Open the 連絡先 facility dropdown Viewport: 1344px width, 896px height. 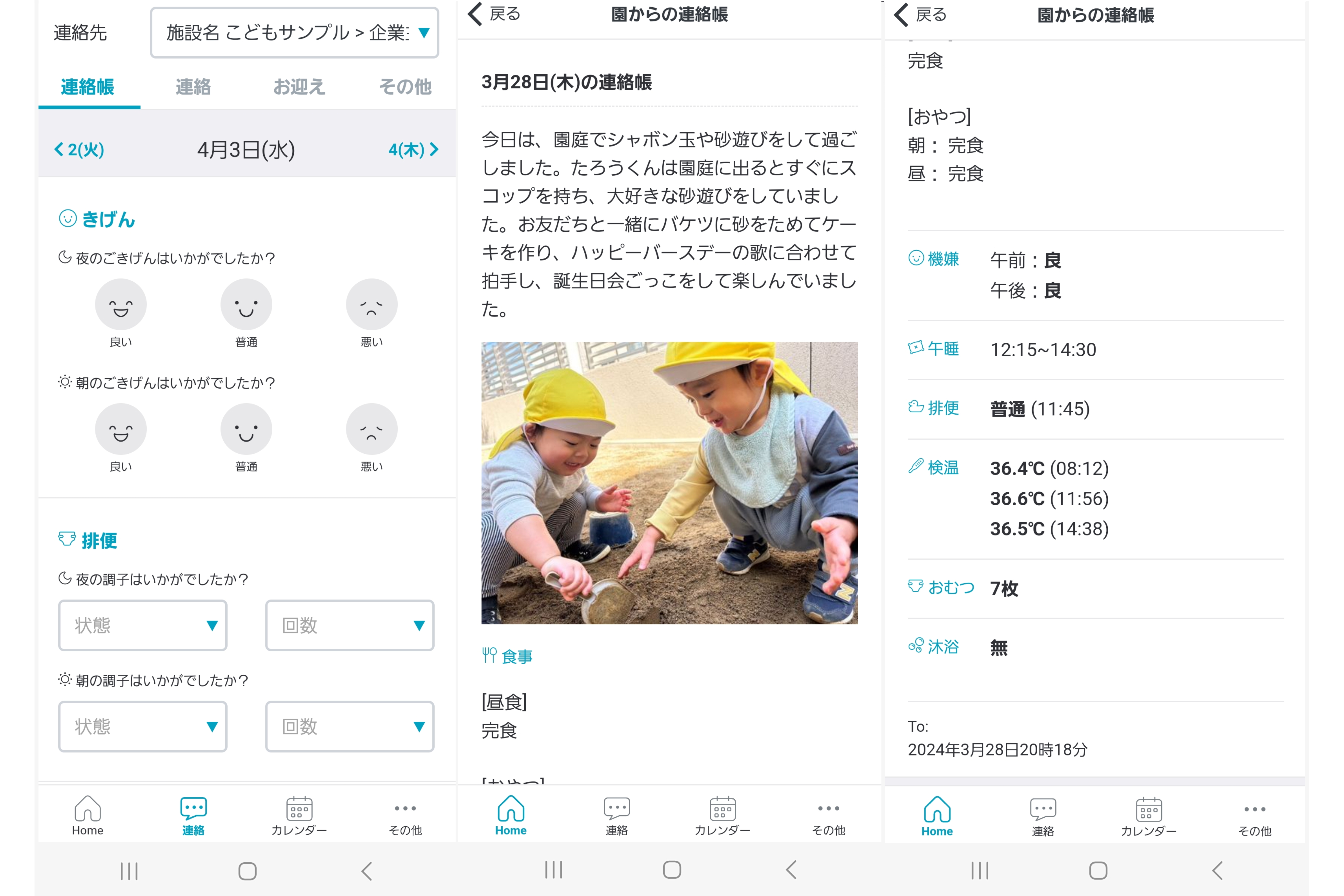click(x=294, y=32)
